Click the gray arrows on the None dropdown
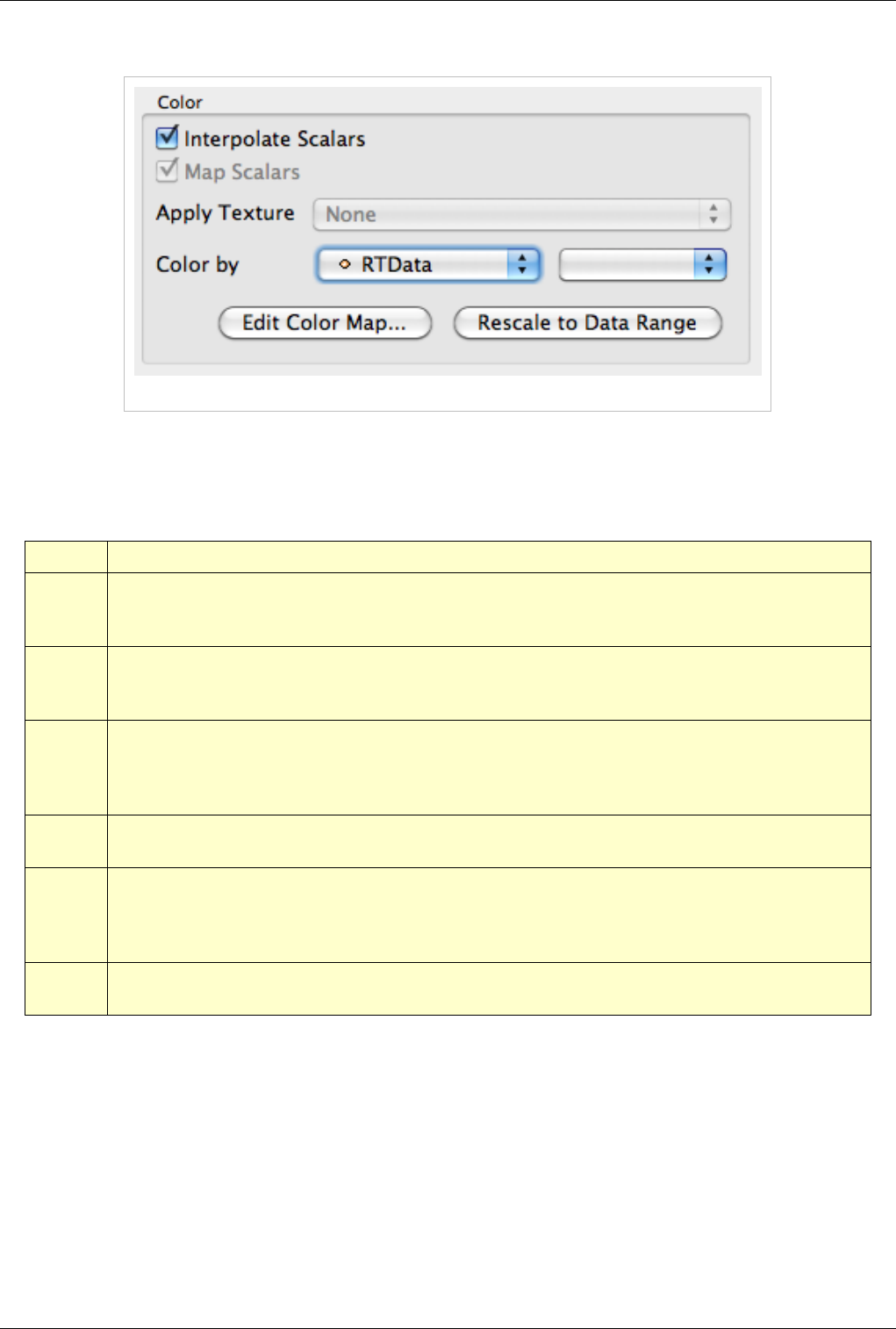Screen dimensions: 896x1329 click(x=714, y=214)
